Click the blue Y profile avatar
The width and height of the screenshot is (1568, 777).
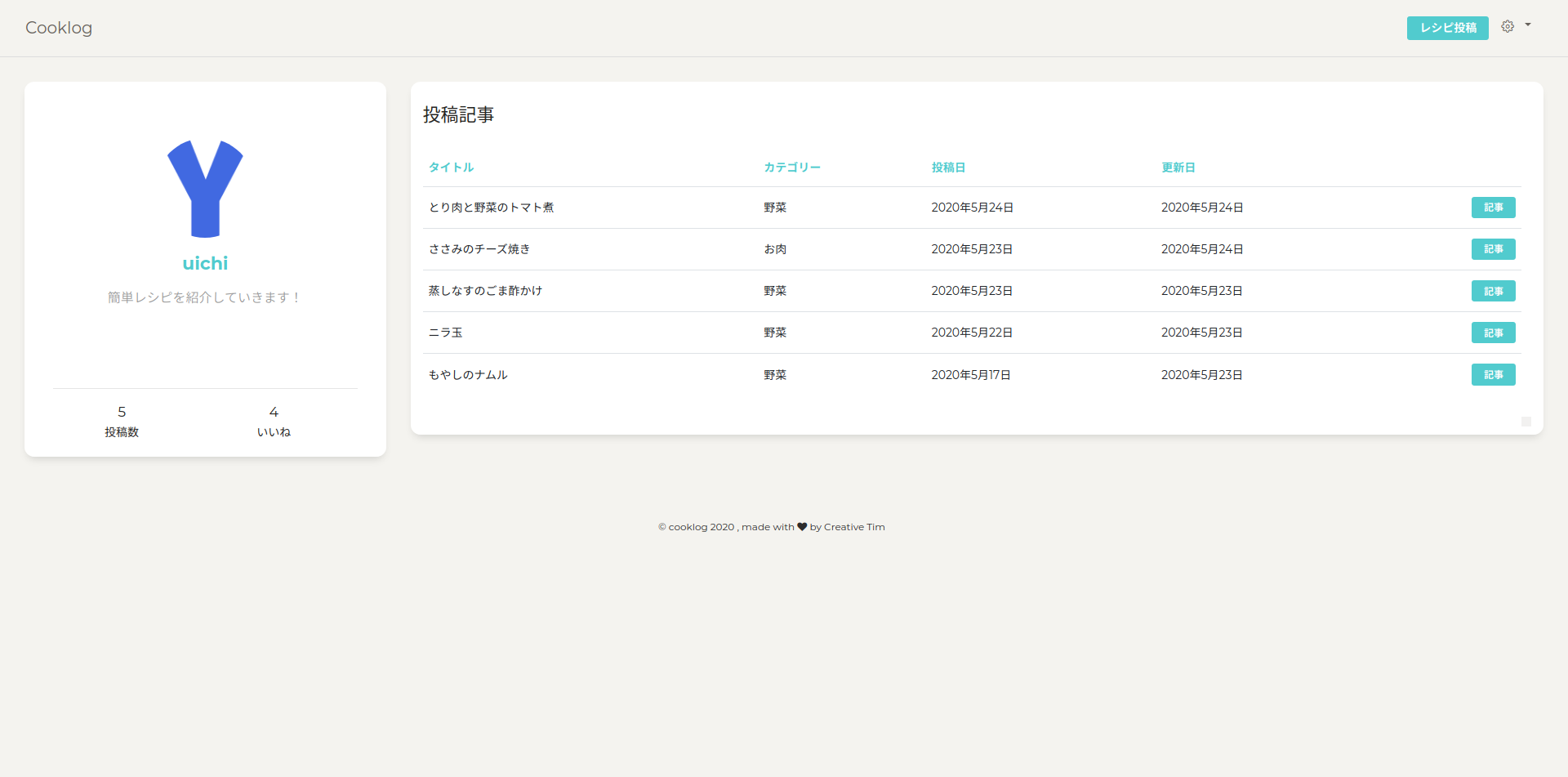pyautogui.click(x=205, y=189)
